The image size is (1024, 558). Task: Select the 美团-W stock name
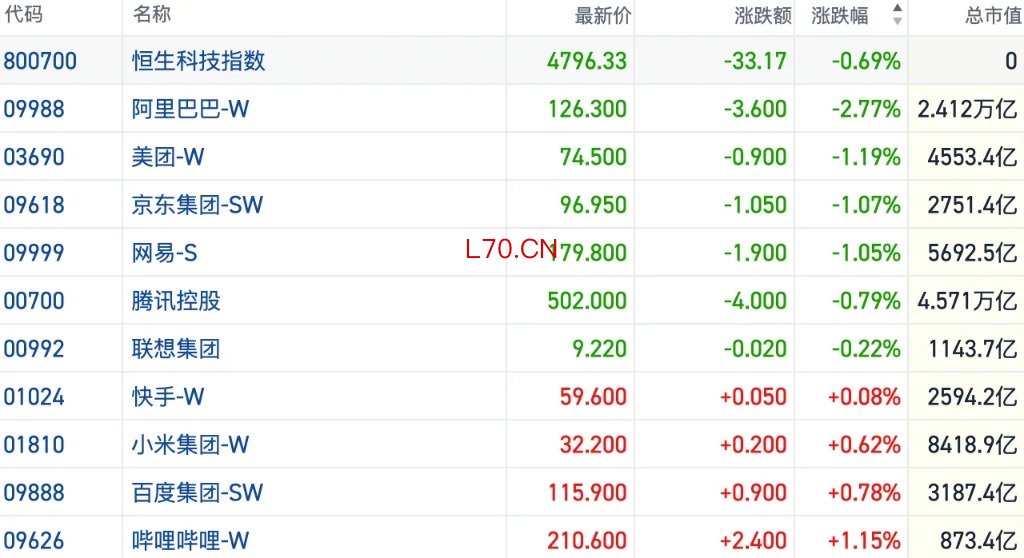pyautogui.click(x=168, y=157)
